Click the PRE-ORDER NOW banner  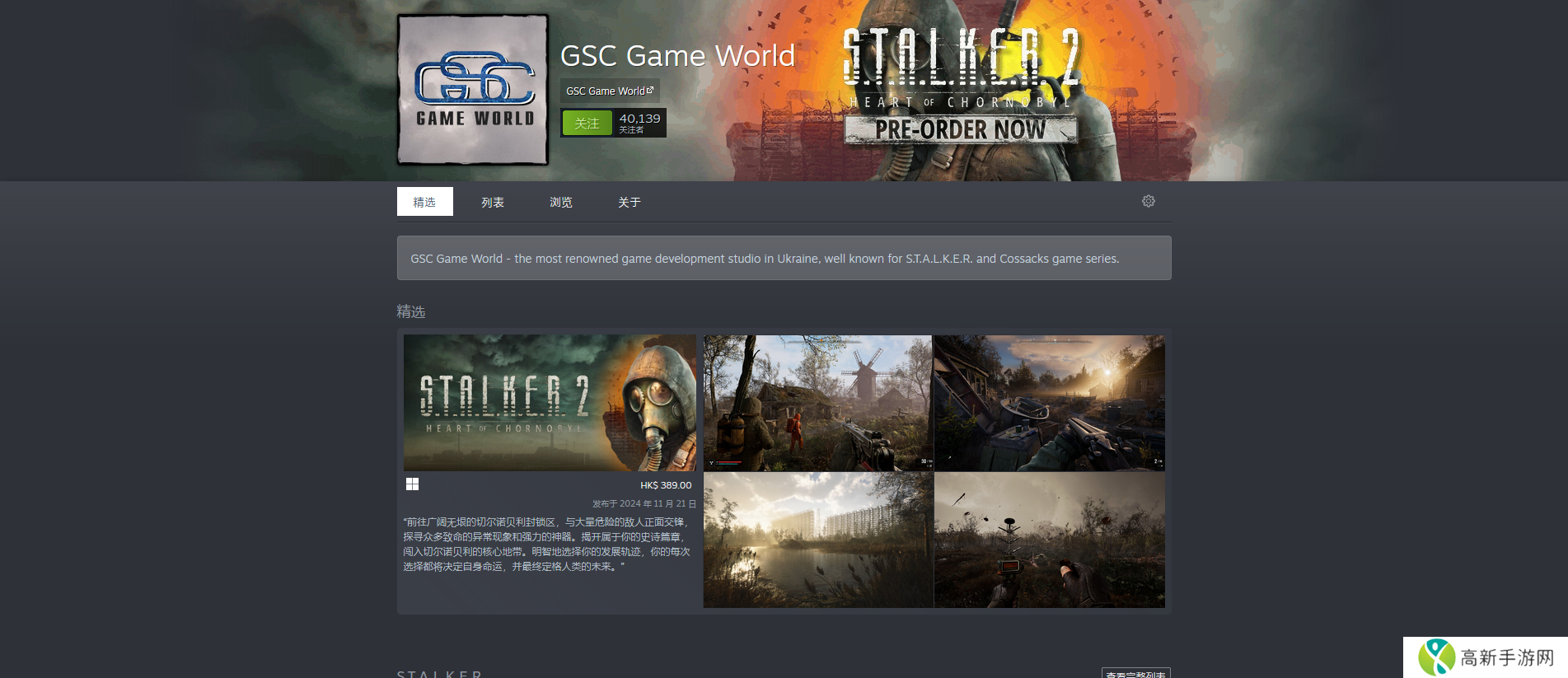point(960,129)
